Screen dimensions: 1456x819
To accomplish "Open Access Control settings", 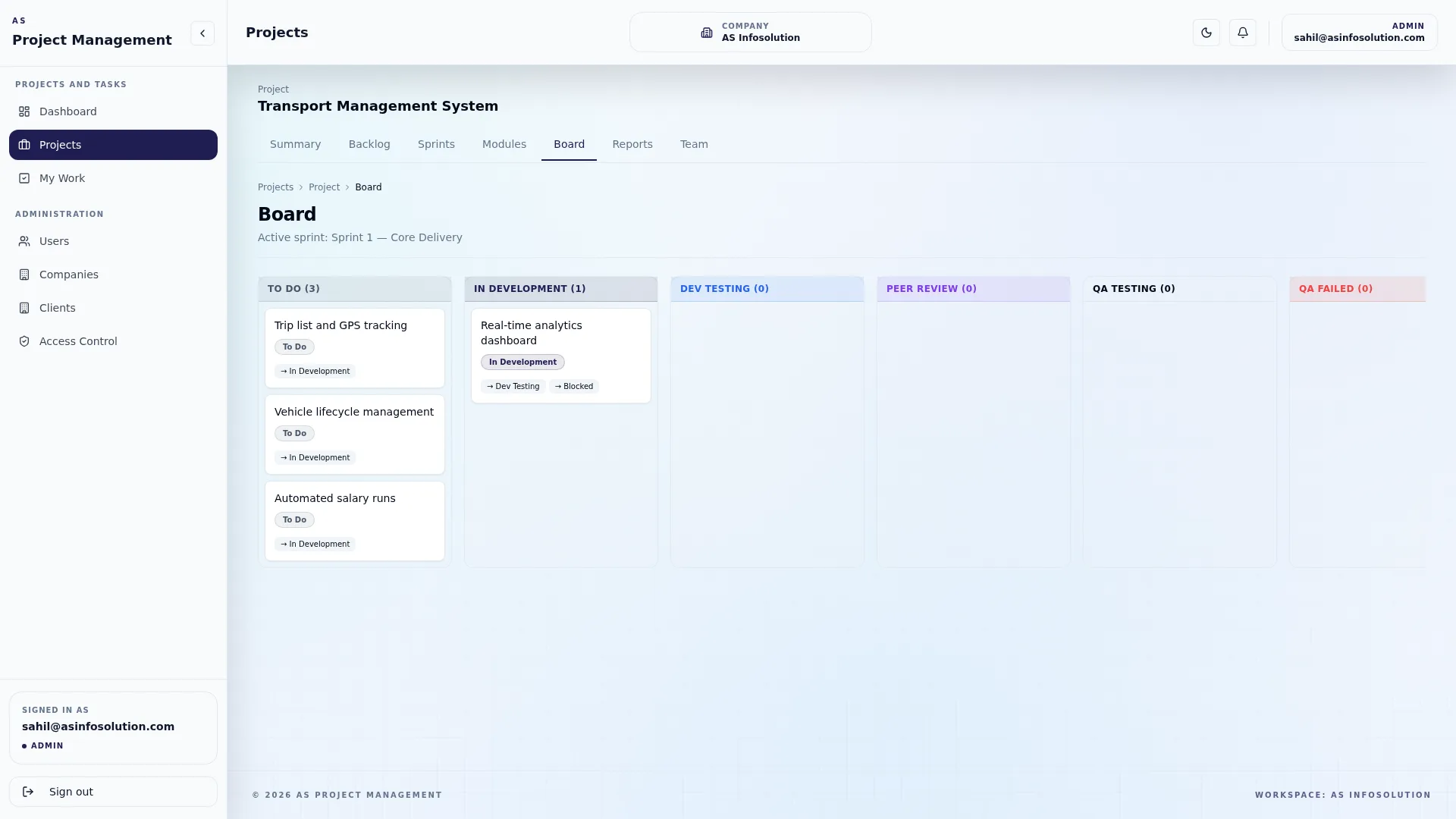I will click(x=113, y=341).
